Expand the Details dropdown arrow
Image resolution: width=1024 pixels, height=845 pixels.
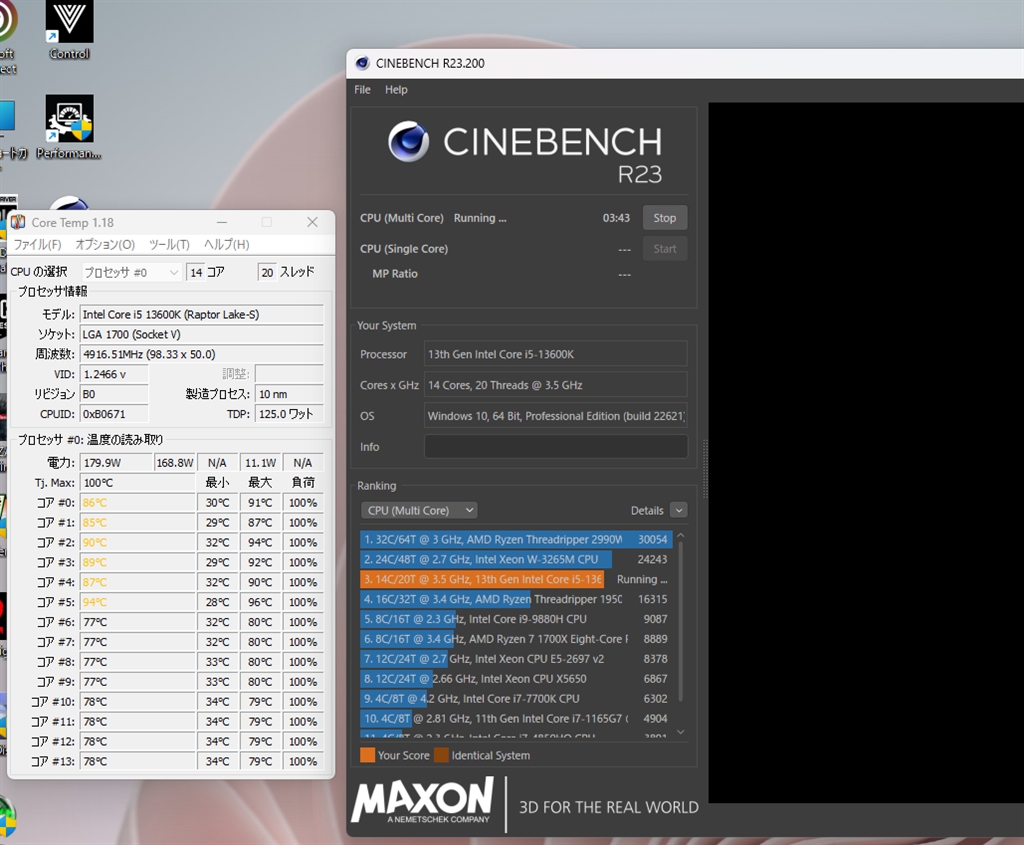click(679, 511)
